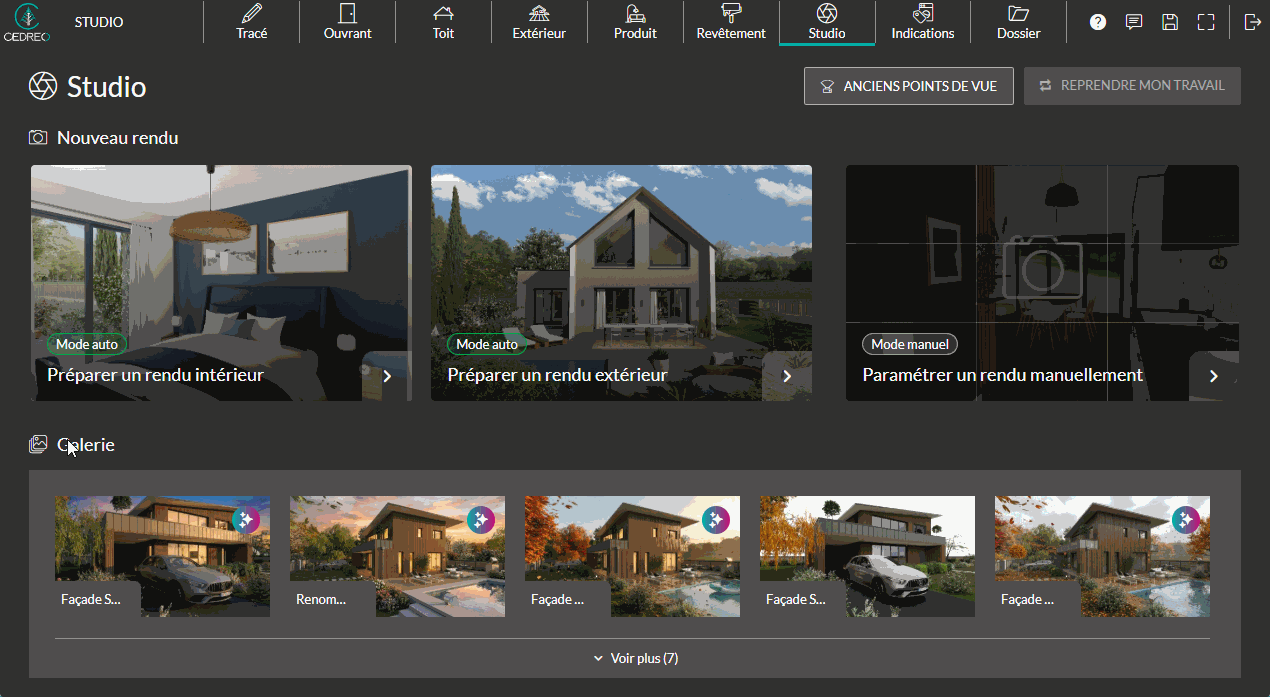Click the logout exit icon
1270x697 pixels.
pyautogui.click(x=1252, y=22)
